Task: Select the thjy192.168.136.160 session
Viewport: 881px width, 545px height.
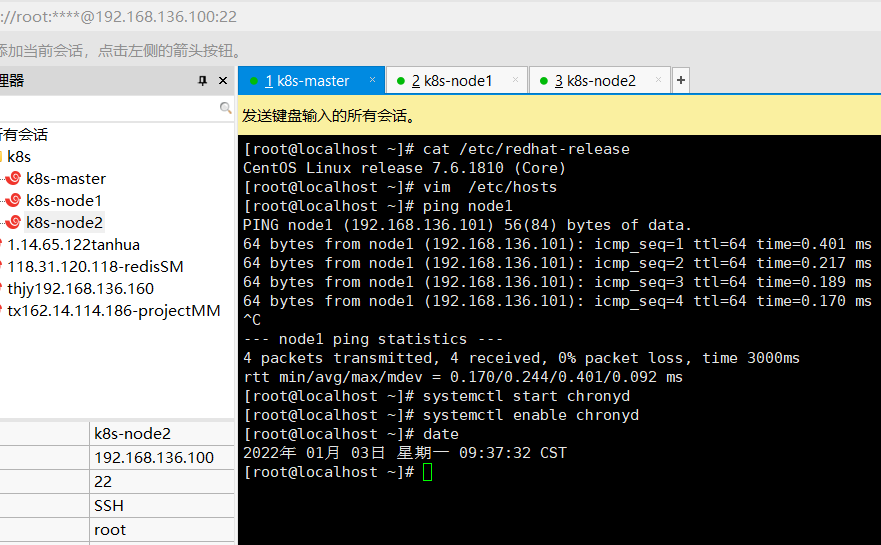Action: tap(80, 288)
